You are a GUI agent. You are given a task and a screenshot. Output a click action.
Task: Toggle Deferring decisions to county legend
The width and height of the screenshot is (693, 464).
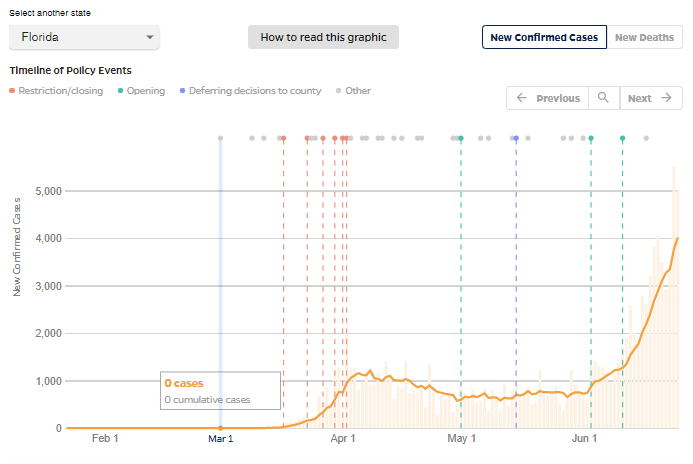click(x=251, y=91)
